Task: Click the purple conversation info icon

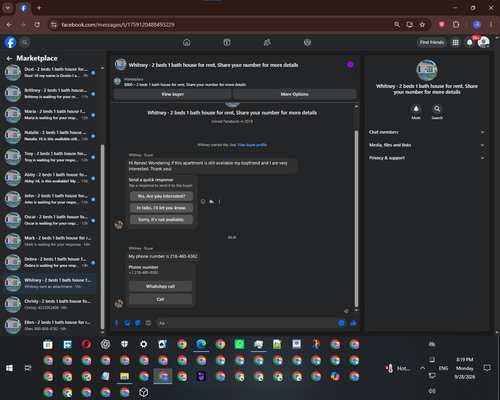Action: (x=350, y=65)
